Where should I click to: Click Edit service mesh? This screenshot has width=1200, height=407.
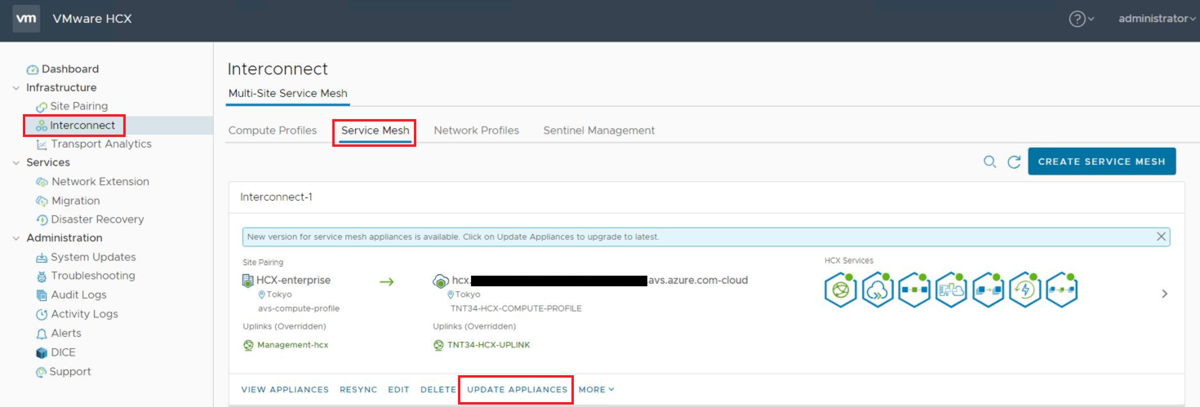pyautogui.click(x=399, y=389)
